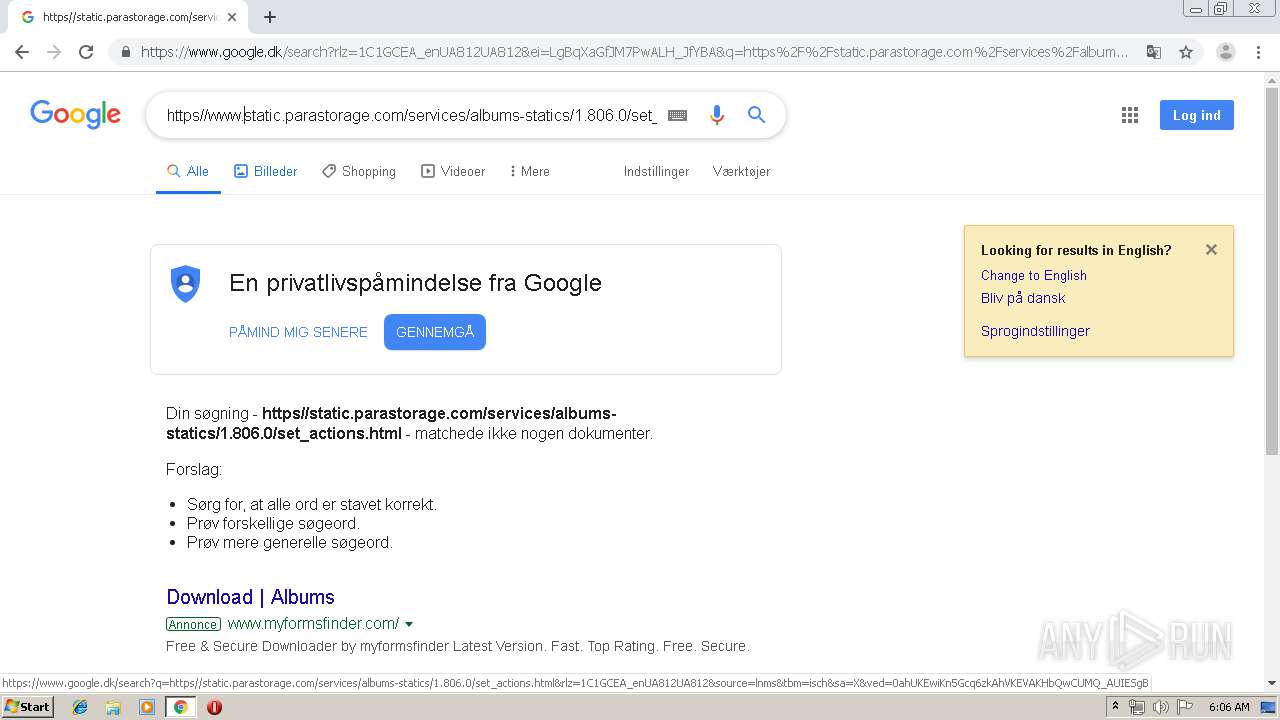Click the Annonce ad label
The width and height of the screenshot is (1280, 720).
[193, 624]
